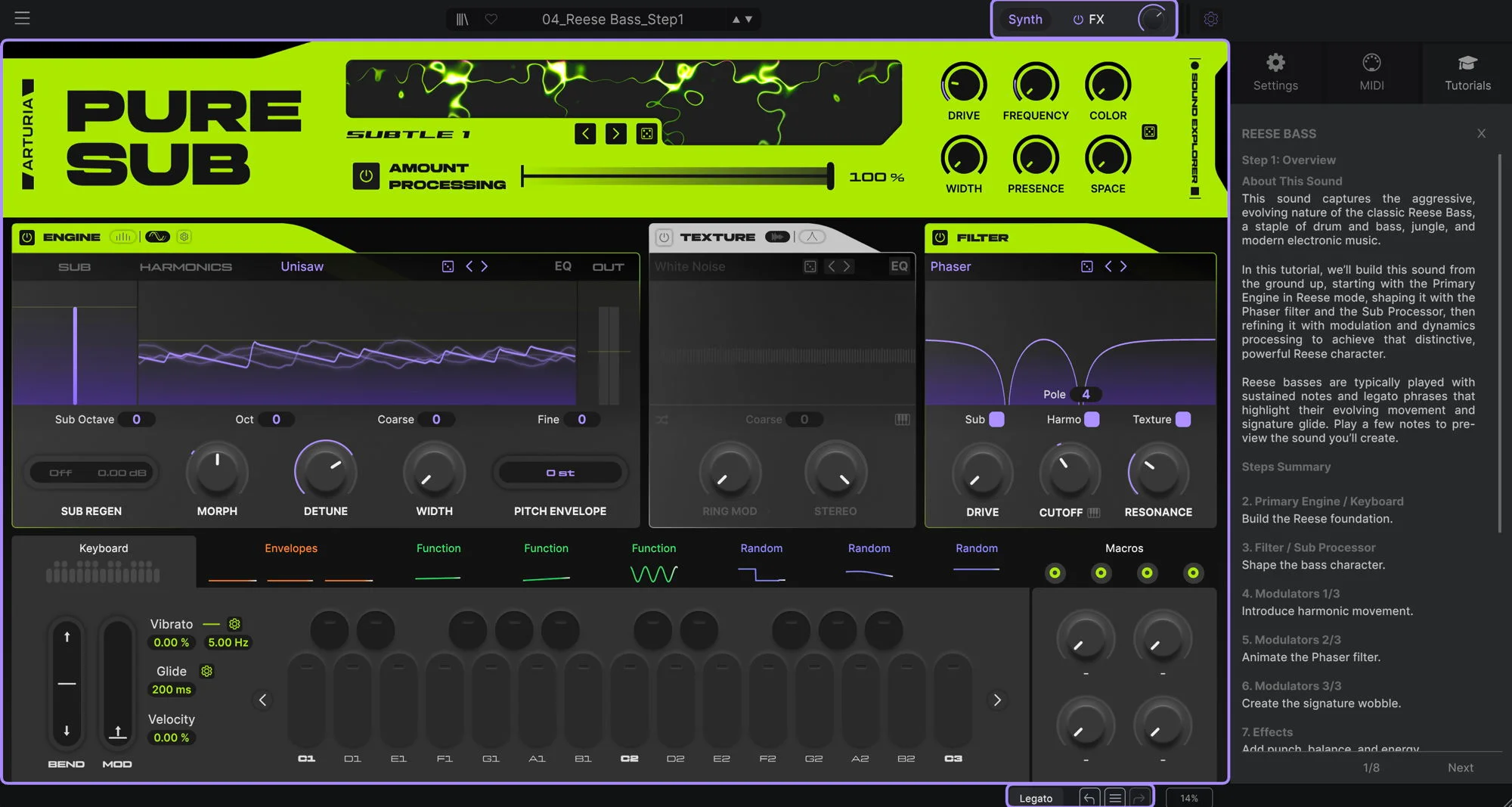Viewport: 1512px width, 807px height.
Task: Open the Glide settings gear
Action: point(206,671)
